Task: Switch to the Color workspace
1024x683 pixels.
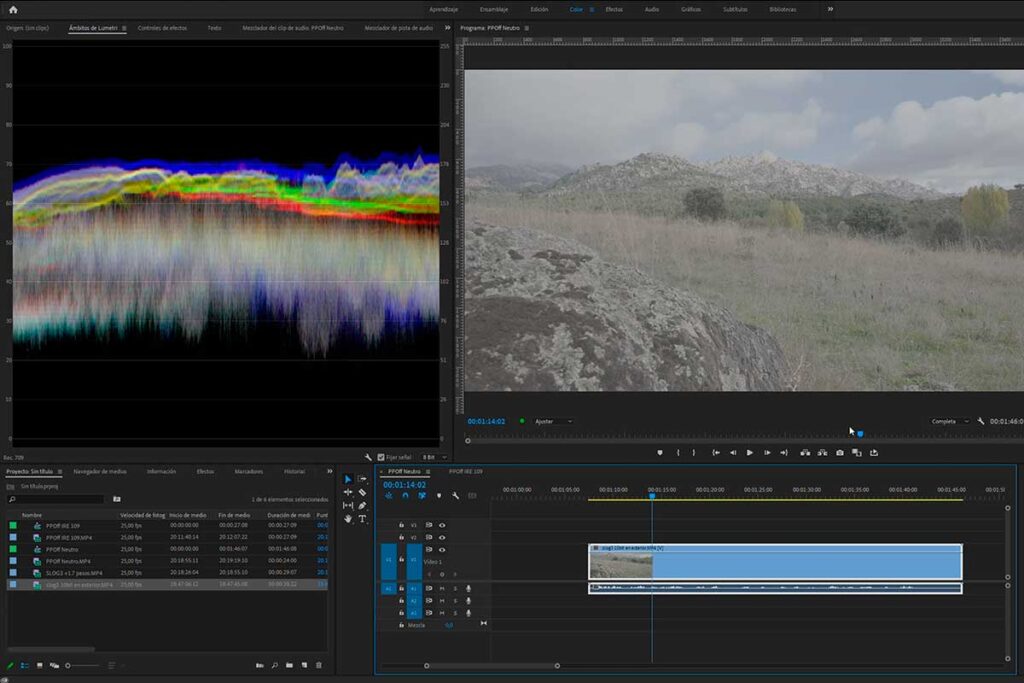Action: coord(577,9)
